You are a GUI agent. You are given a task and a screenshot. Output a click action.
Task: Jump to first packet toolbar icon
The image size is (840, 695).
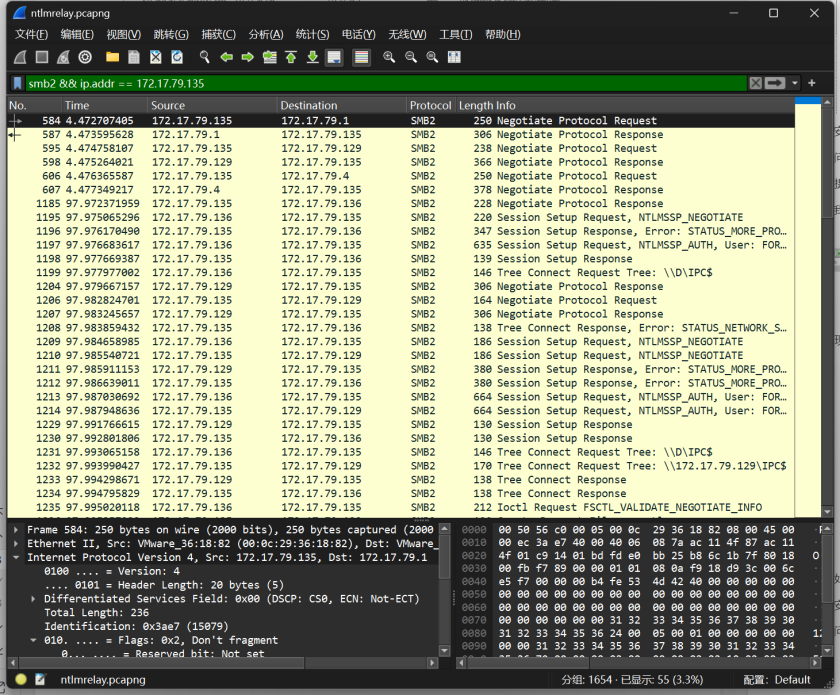tap(291, 58)
